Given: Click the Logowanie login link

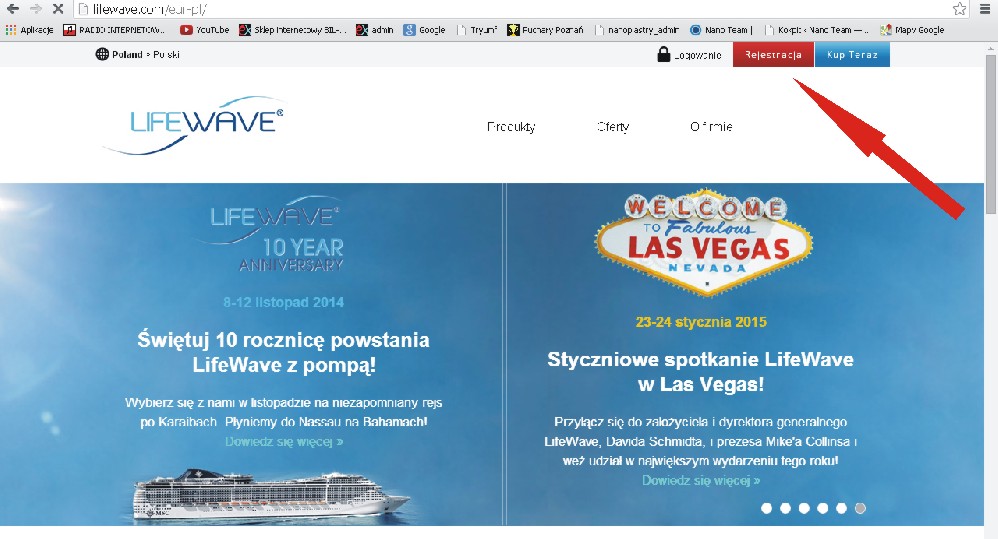Looking at the screenshot, I should click(698, 55).
